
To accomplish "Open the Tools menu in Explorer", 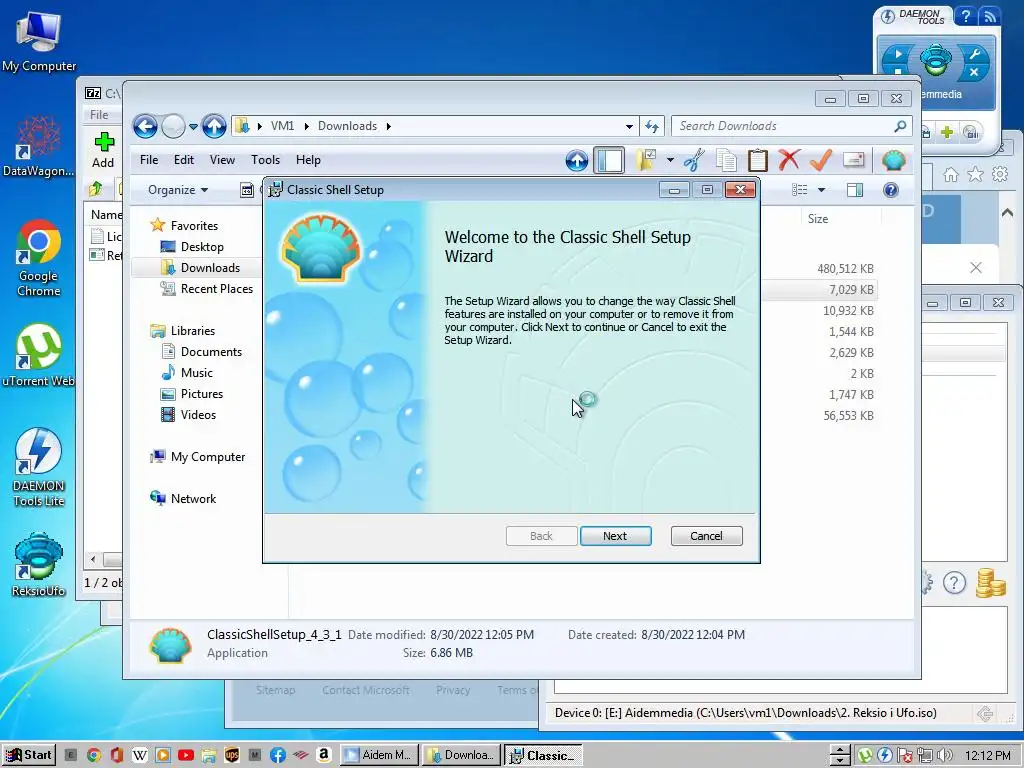I will (x=265, y=160).
